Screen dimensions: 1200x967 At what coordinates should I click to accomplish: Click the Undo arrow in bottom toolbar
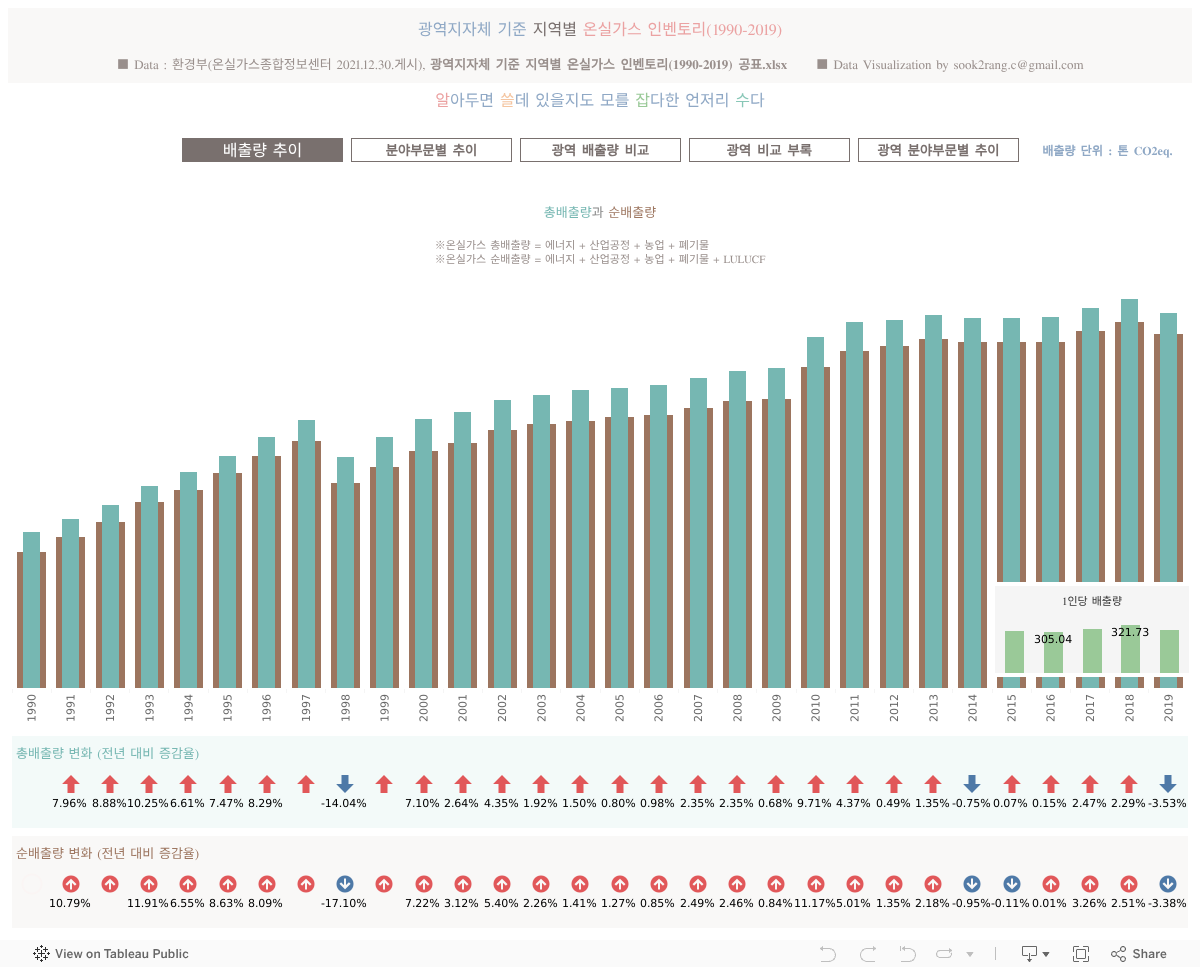(827, 954)
